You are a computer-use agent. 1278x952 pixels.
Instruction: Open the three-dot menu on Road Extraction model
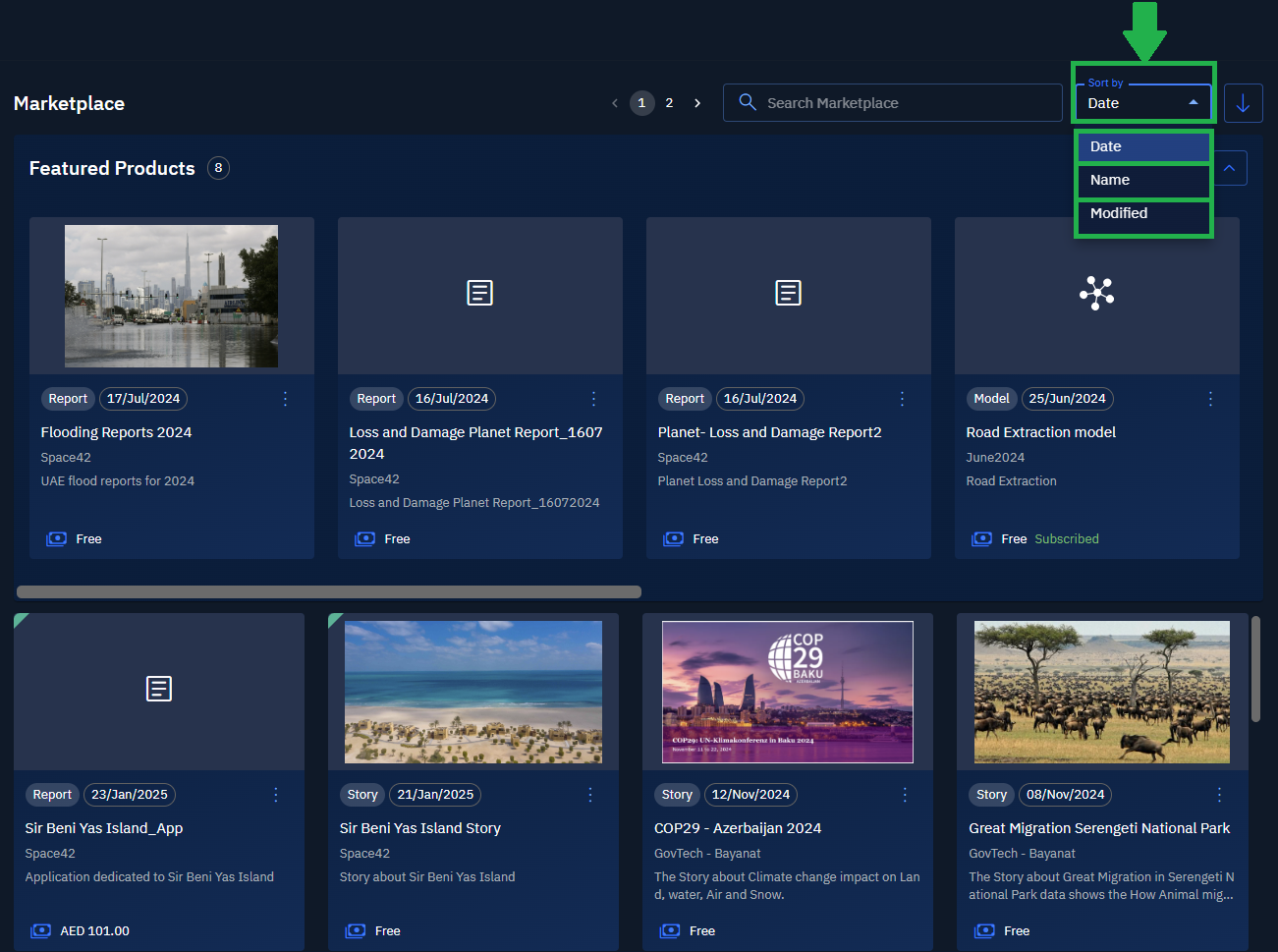[x=1210, y=399]
